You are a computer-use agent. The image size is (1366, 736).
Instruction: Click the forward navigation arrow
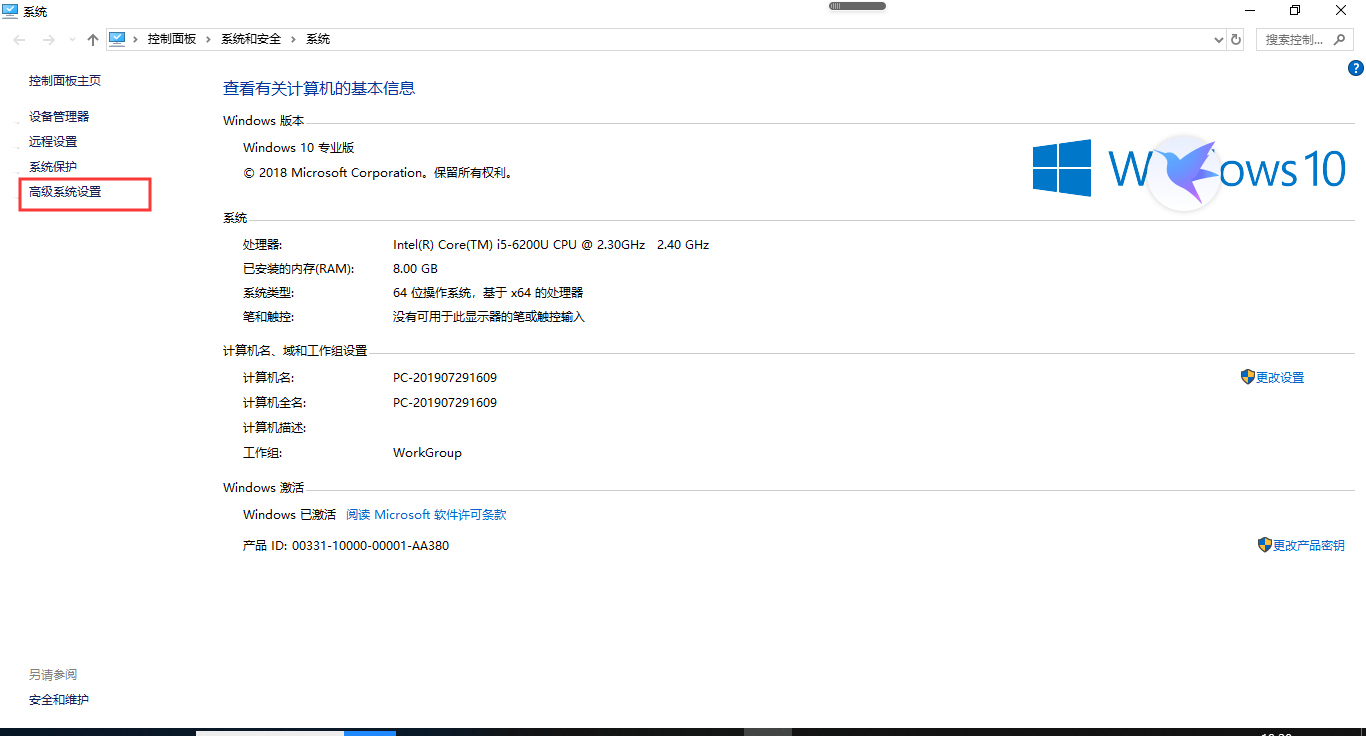click(x=48, y=40)
